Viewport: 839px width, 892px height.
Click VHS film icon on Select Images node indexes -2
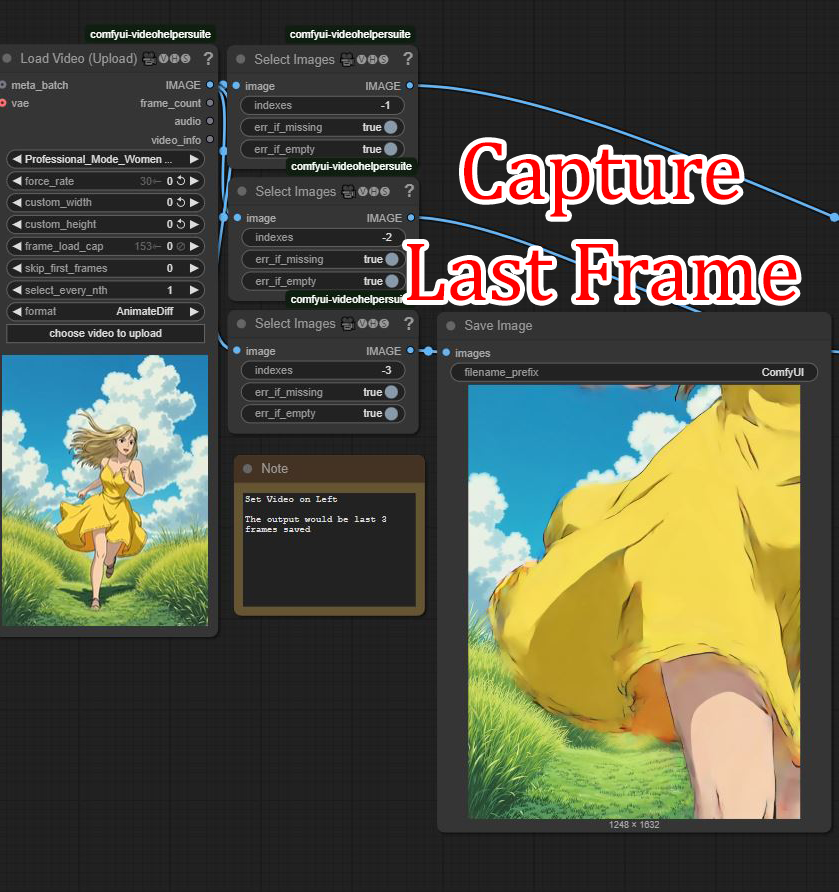[348, 191]
